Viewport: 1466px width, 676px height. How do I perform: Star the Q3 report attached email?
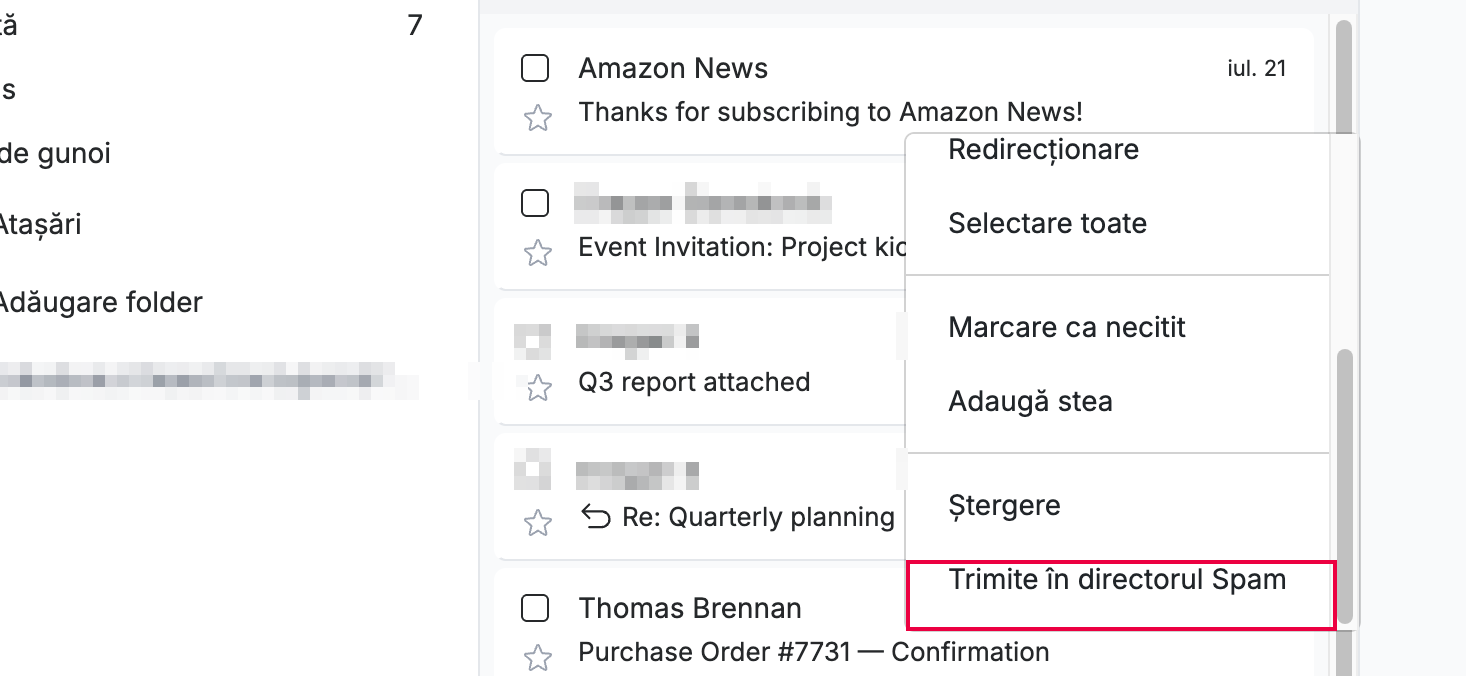coord(538,388)
